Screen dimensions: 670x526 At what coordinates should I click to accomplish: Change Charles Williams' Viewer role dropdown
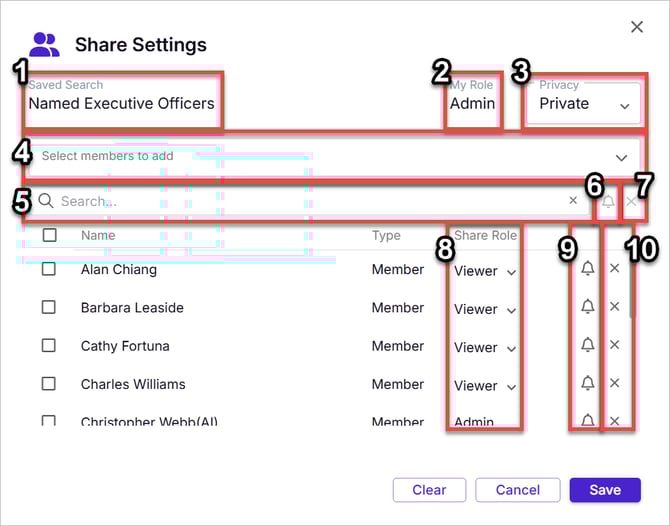[x=485, y=386]
